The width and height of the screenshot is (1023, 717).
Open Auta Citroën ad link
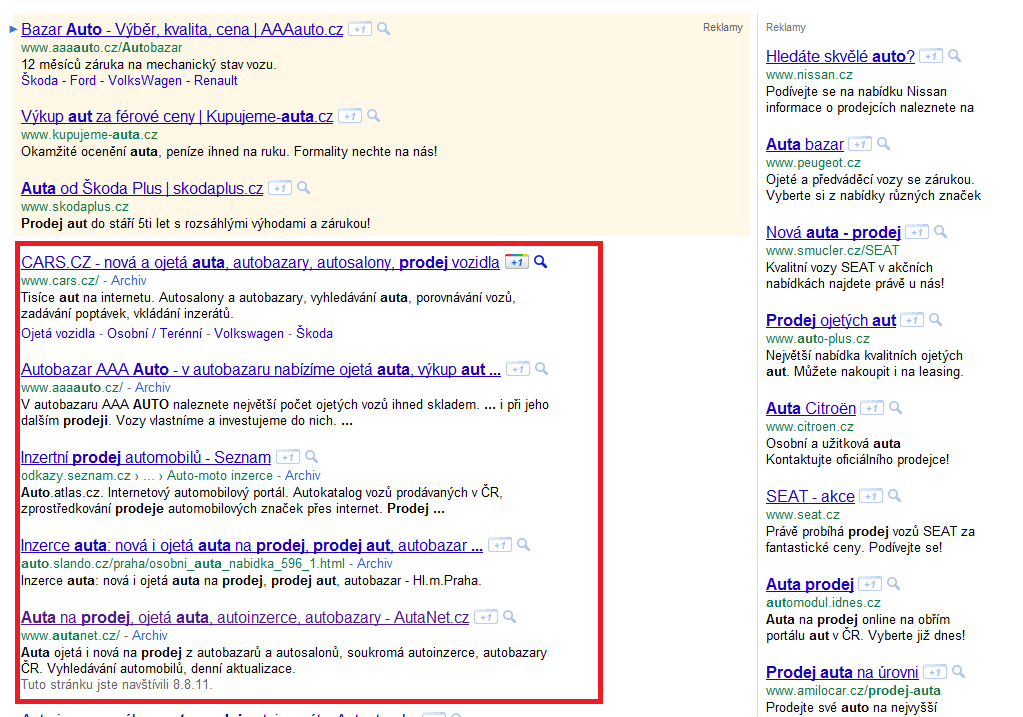(811, 409)
